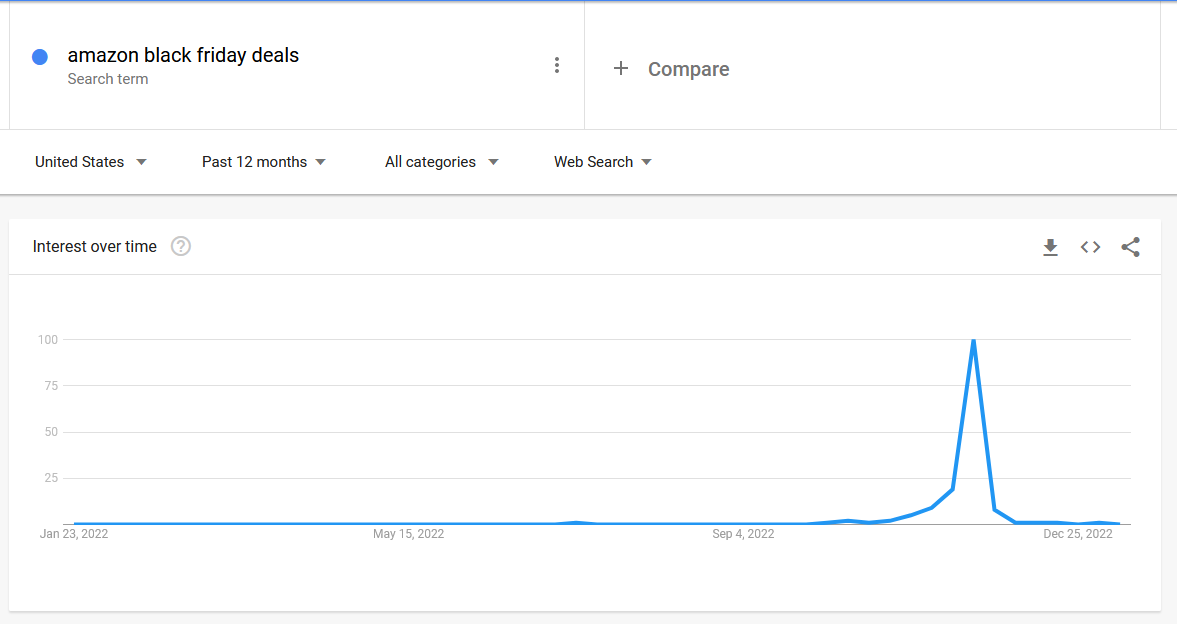Click the peak point on the trend line
This screenshot has height=624, width=1177.
[x=973, y=341]
